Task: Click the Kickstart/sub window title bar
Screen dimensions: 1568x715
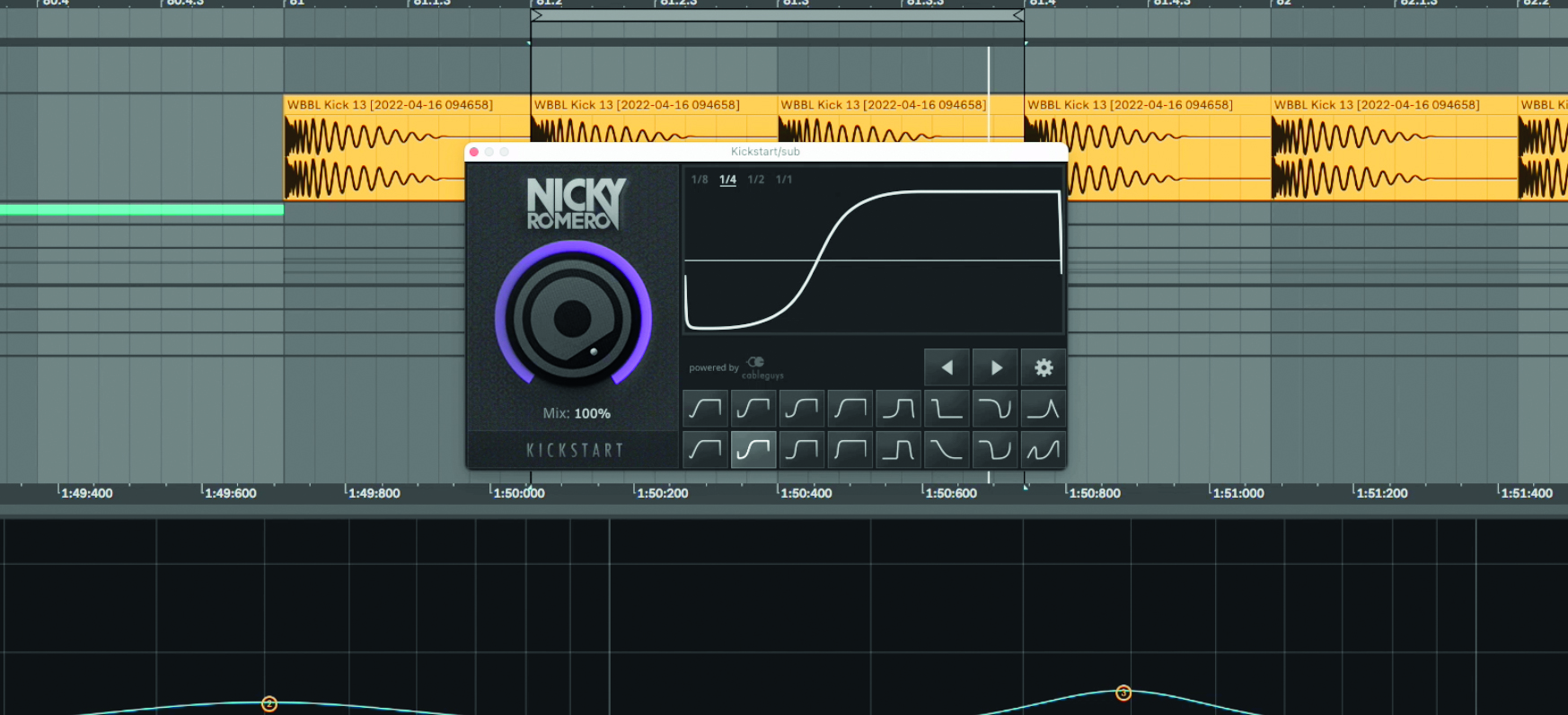Action: [766, 152]
